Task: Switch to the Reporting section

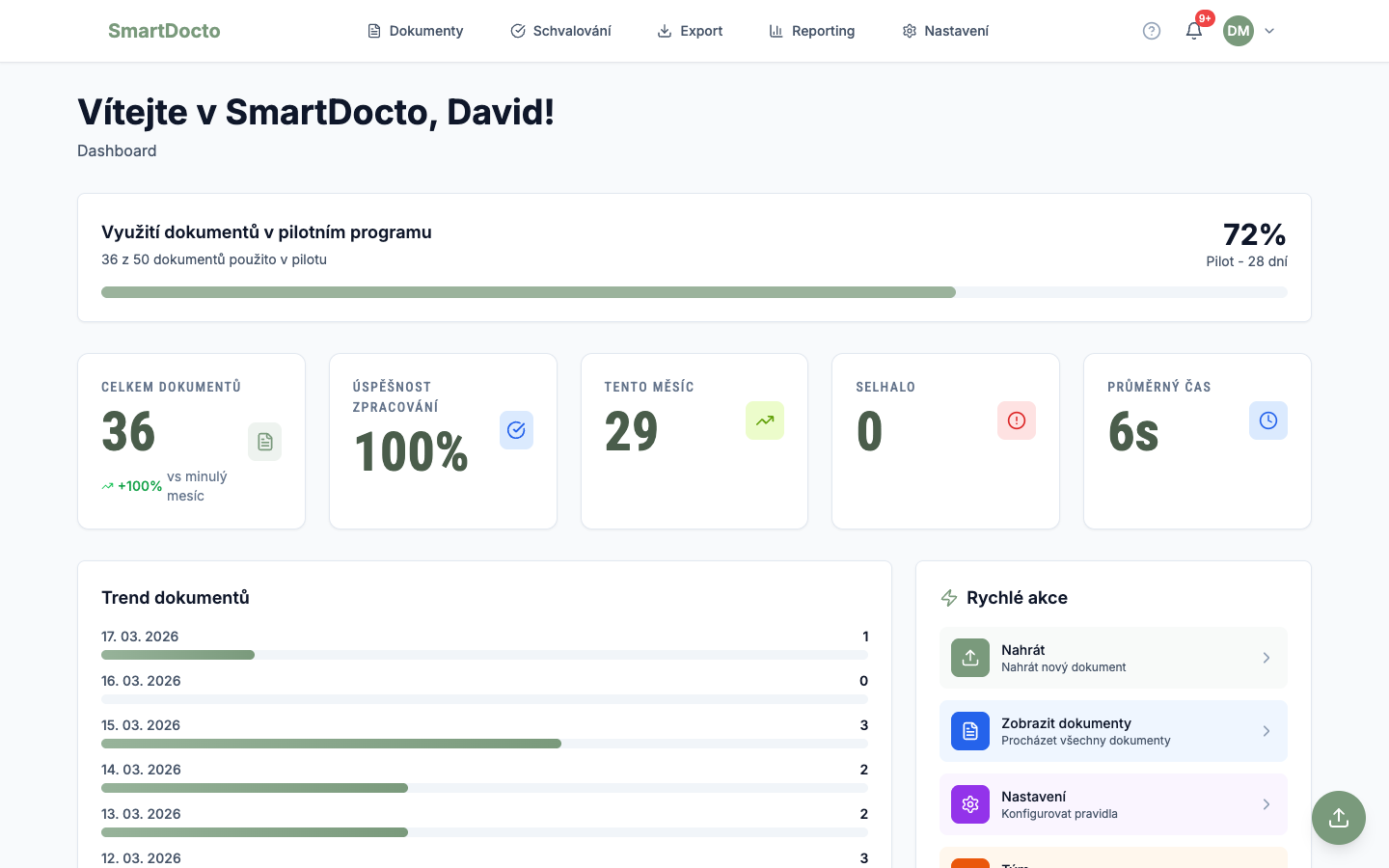Action: coord(812,31)
